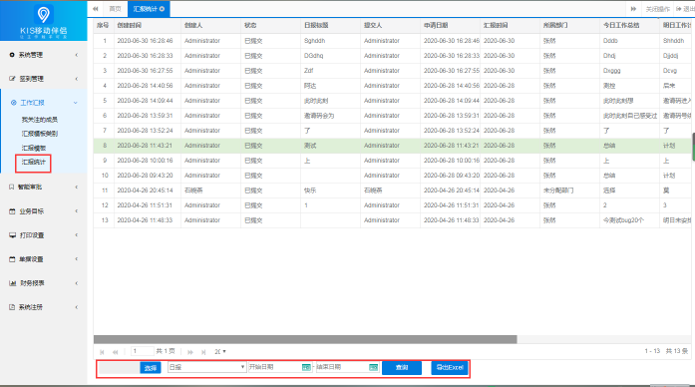Click the 导出Excel button
The image size is (695, 387).
pyautogui.click(x=450, y=367)
